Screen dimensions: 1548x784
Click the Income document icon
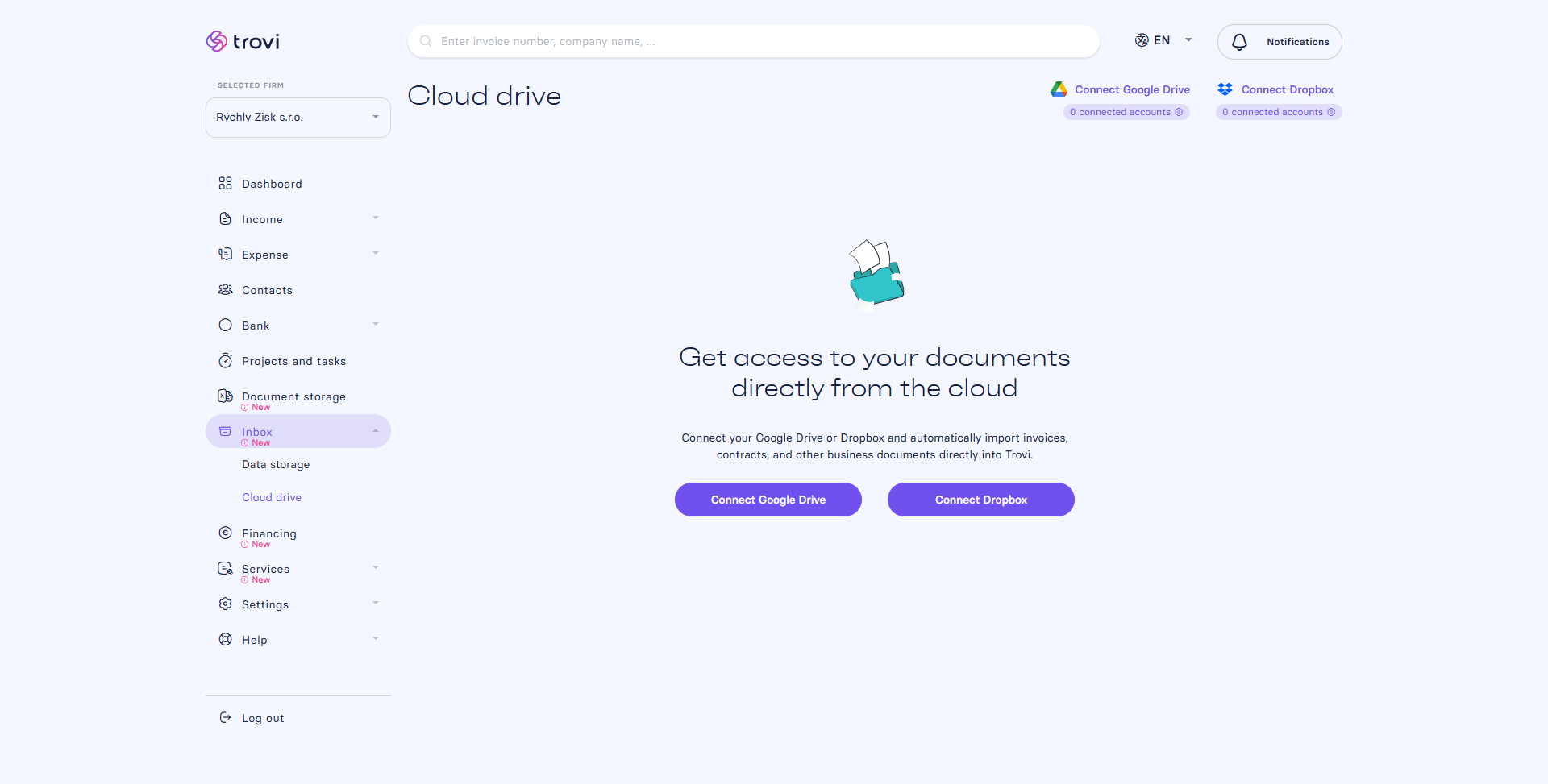[225, 218]
